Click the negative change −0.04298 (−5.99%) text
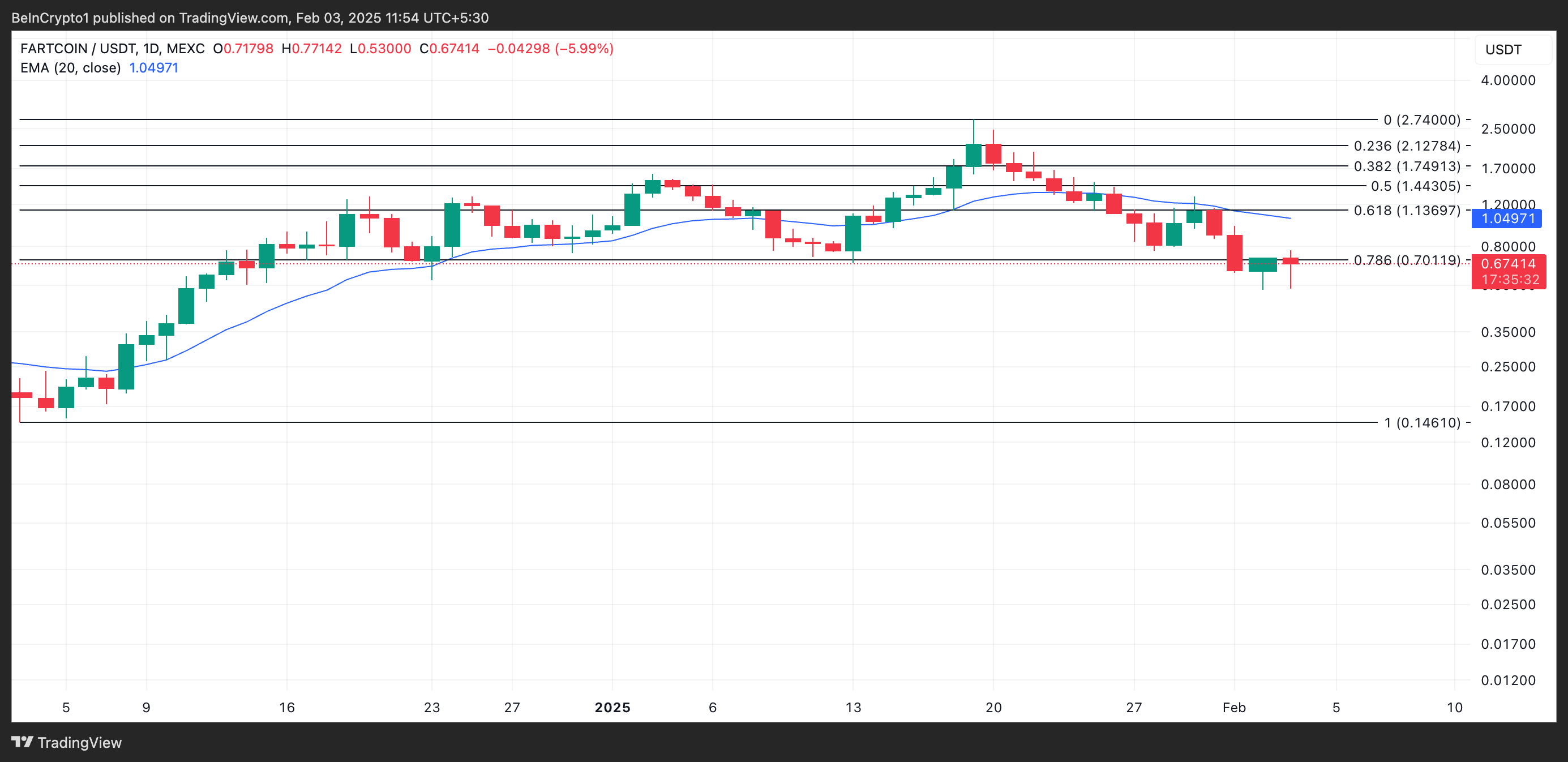 550,49
